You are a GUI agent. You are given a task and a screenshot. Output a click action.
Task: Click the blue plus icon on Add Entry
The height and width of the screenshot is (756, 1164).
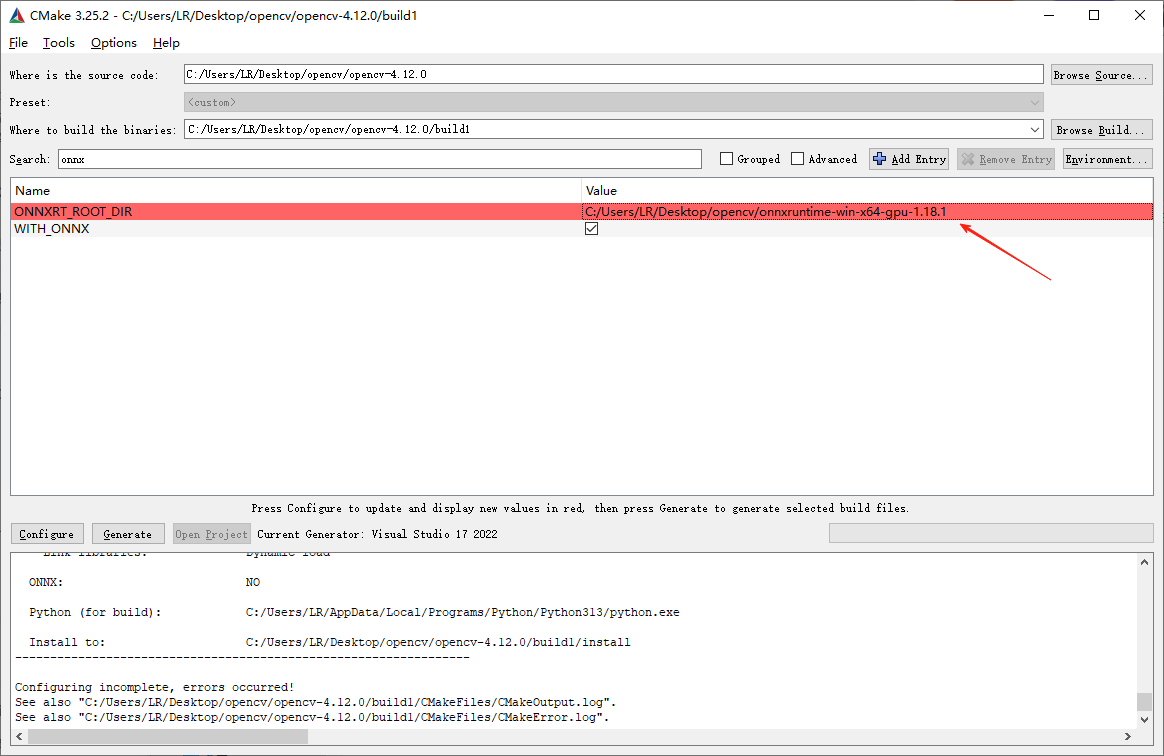tap(880, 159)
